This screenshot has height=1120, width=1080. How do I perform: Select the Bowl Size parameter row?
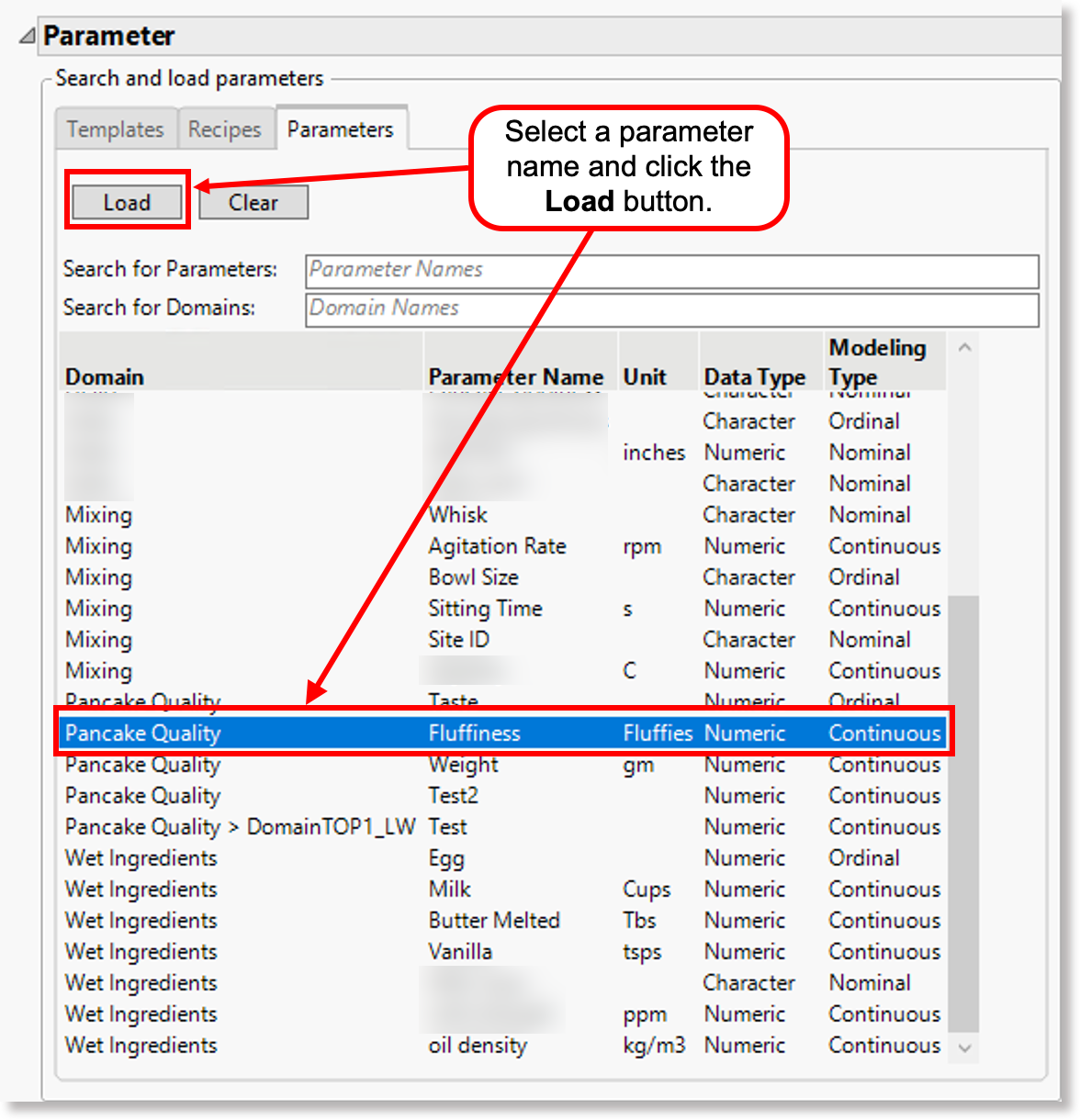point(502,577)
